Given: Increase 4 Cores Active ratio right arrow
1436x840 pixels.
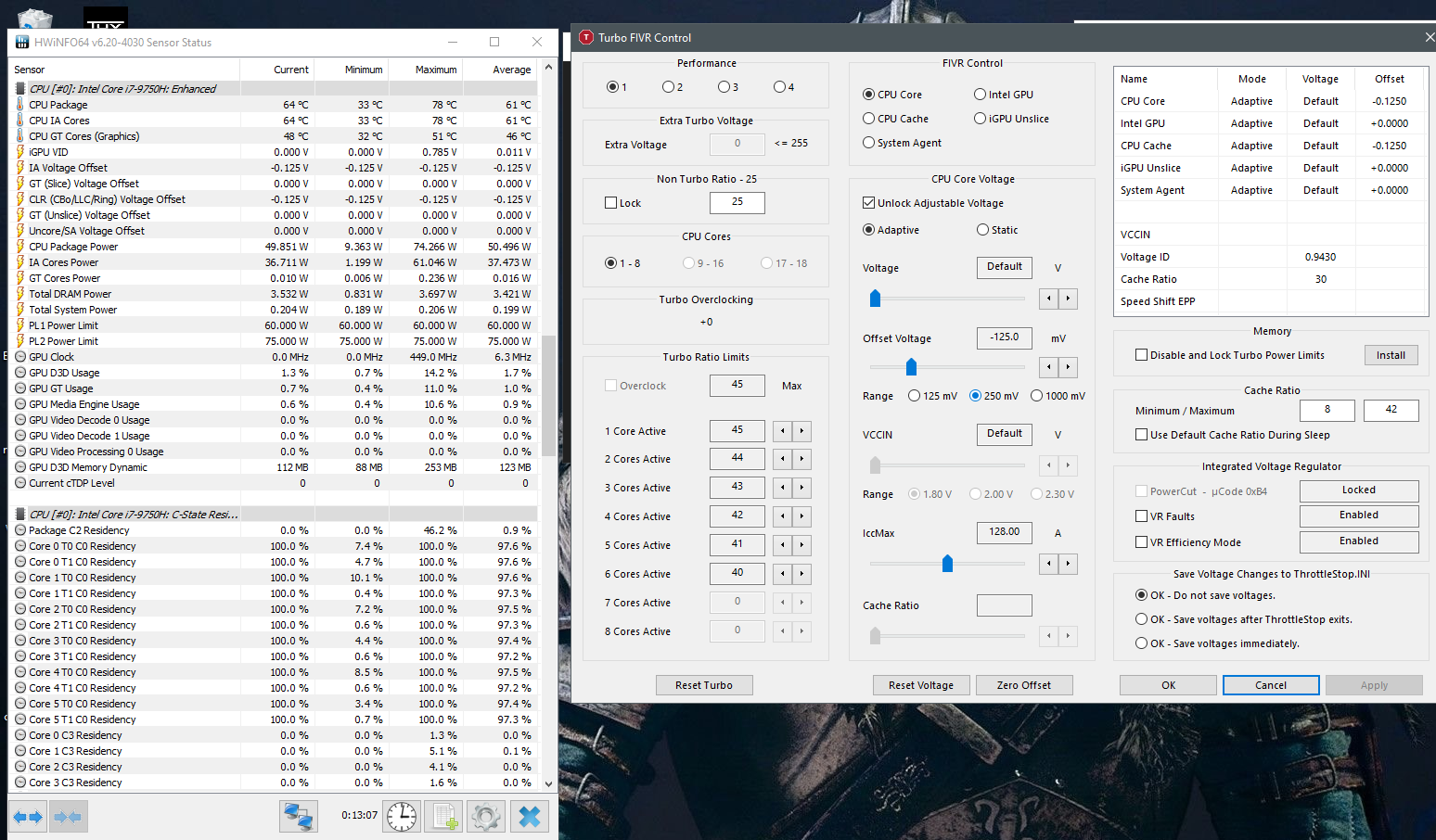Looking at the screenshot, I should coord(802,516).
